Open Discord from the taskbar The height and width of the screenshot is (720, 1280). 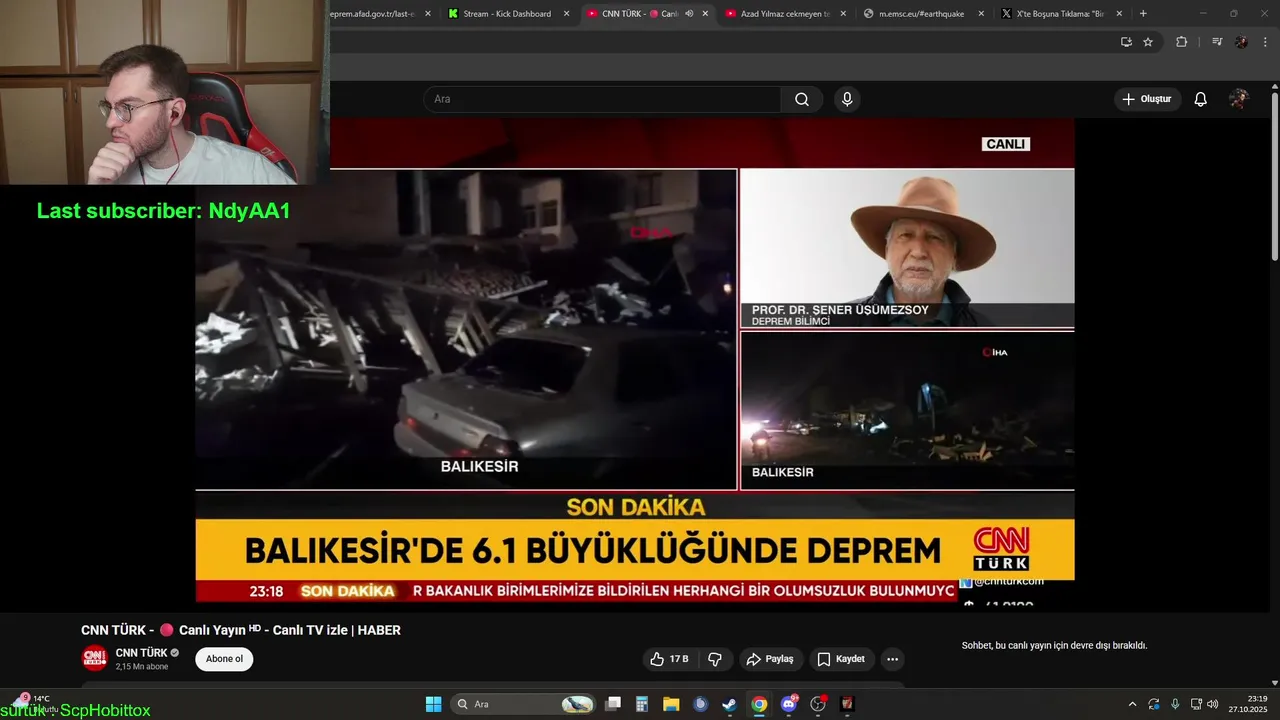coord(789,704)
